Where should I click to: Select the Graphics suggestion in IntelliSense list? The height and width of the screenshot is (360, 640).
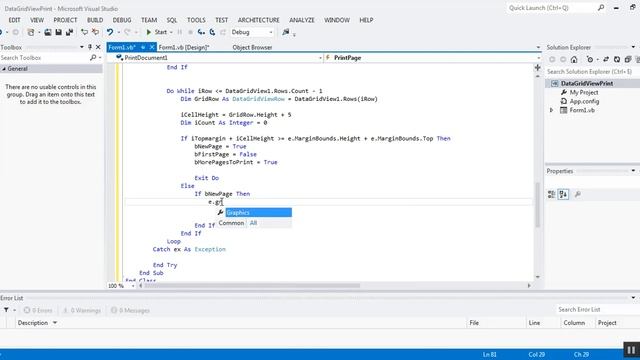(x=258, y=212)
